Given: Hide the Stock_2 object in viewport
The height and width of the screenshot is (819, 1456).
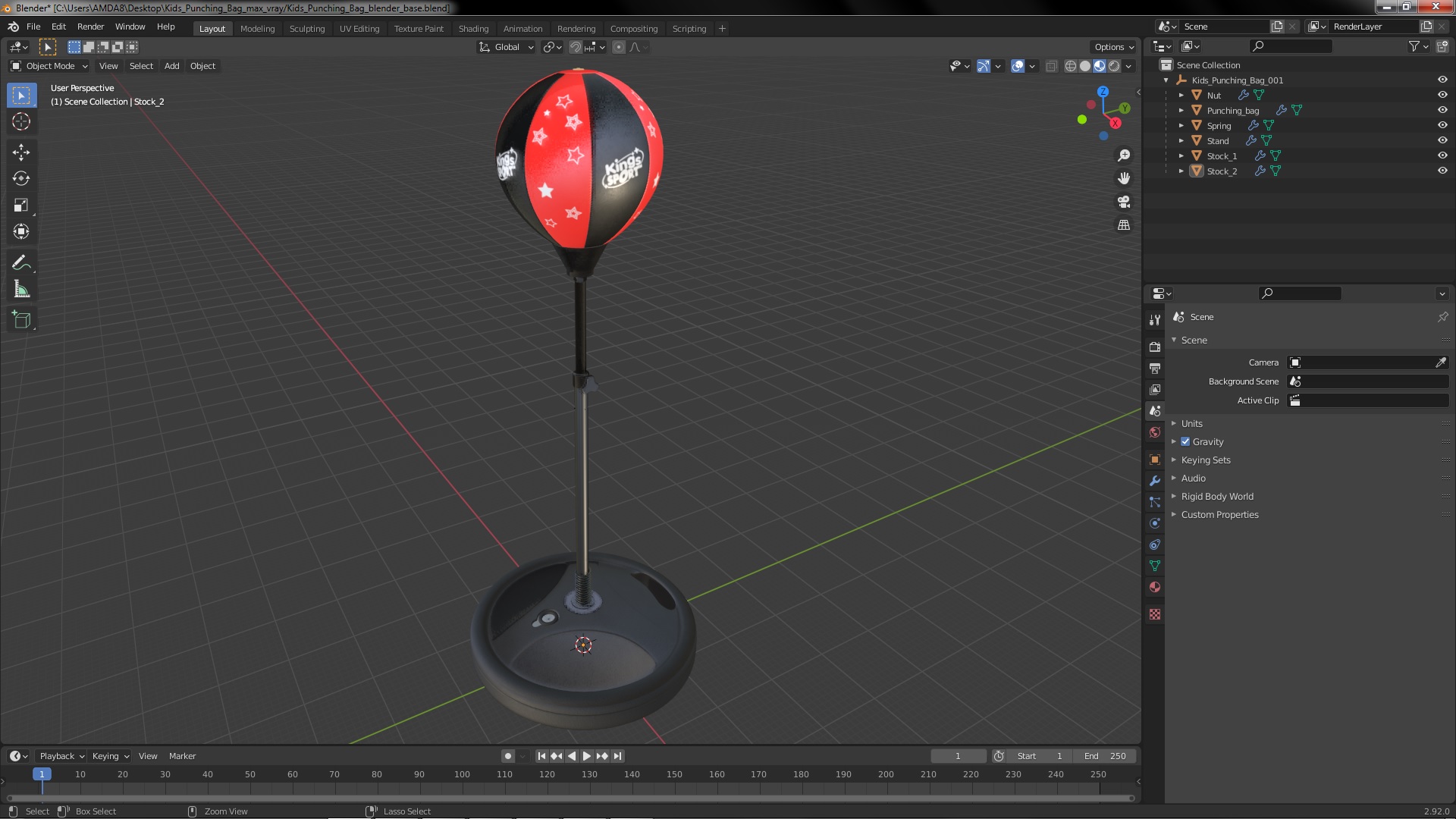Looking at the screenshot, I should [1442, 171].
